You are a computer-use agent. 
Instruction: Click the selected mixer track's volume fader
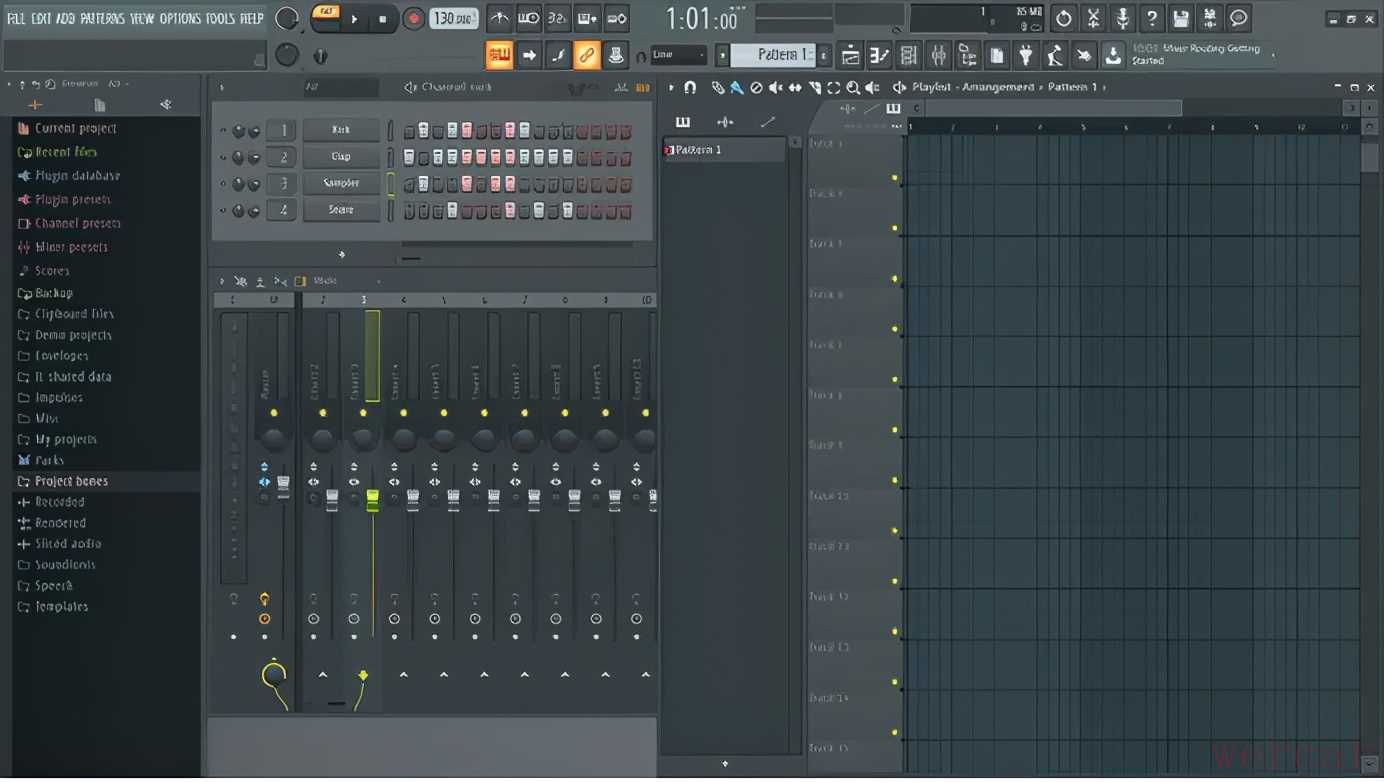(373, 500)
